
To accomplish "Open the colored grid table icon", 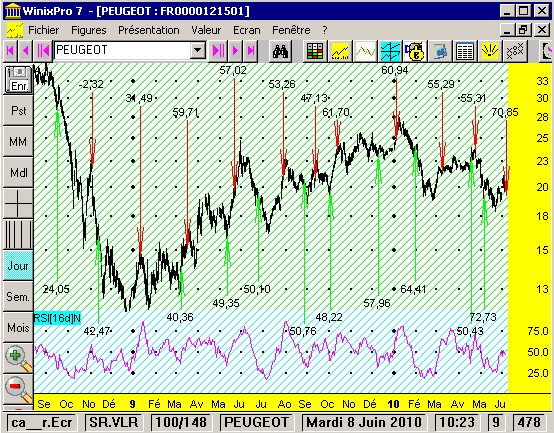I will [314, 51].
